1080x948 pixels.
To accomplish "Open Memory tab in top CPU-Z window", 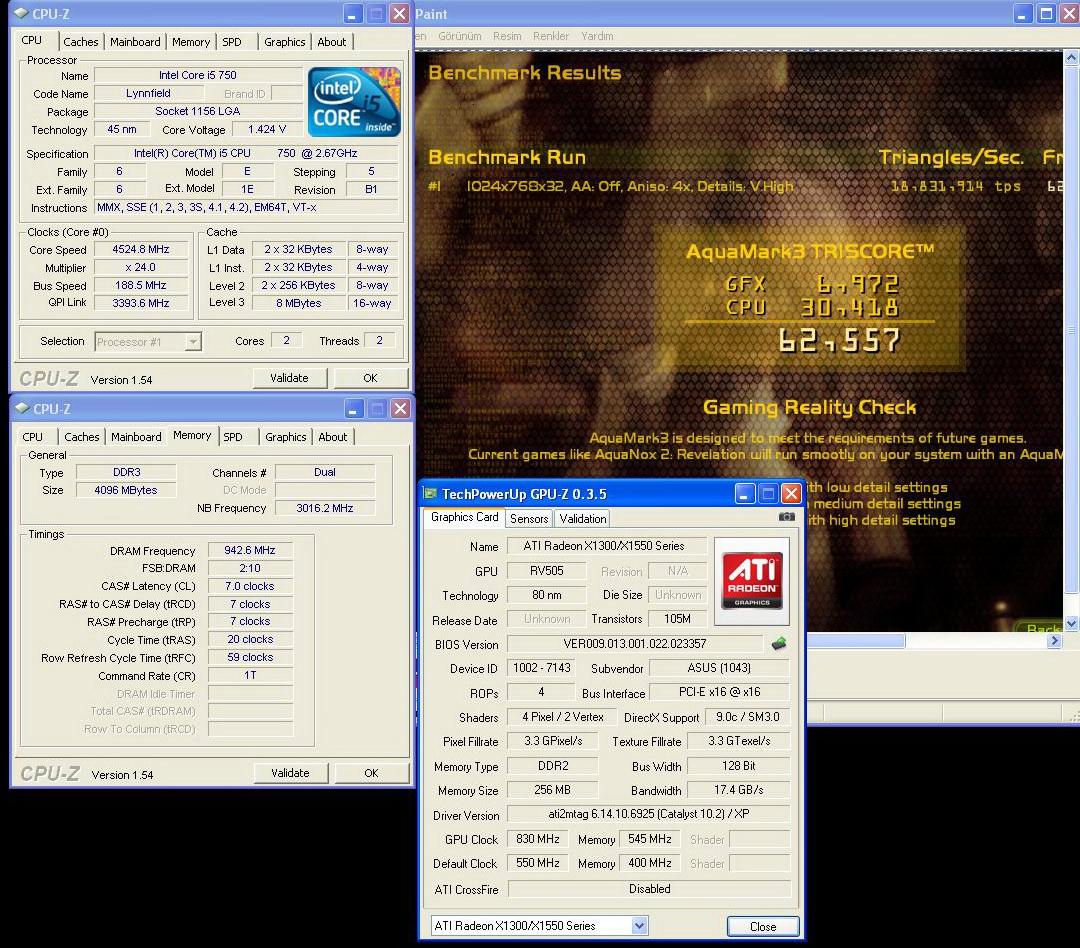I will tap(191, 42).
